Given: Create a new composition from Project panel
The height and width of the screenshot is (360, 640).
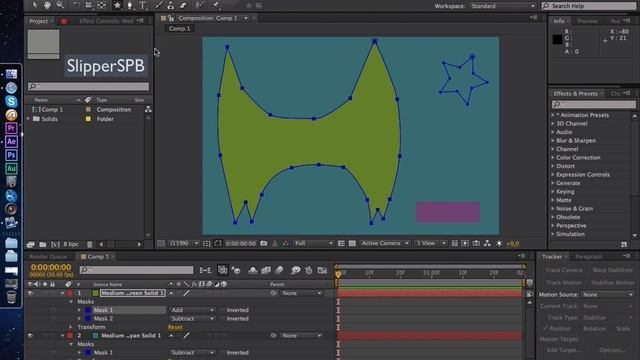Looking at the screenshot, I should 55,244.
